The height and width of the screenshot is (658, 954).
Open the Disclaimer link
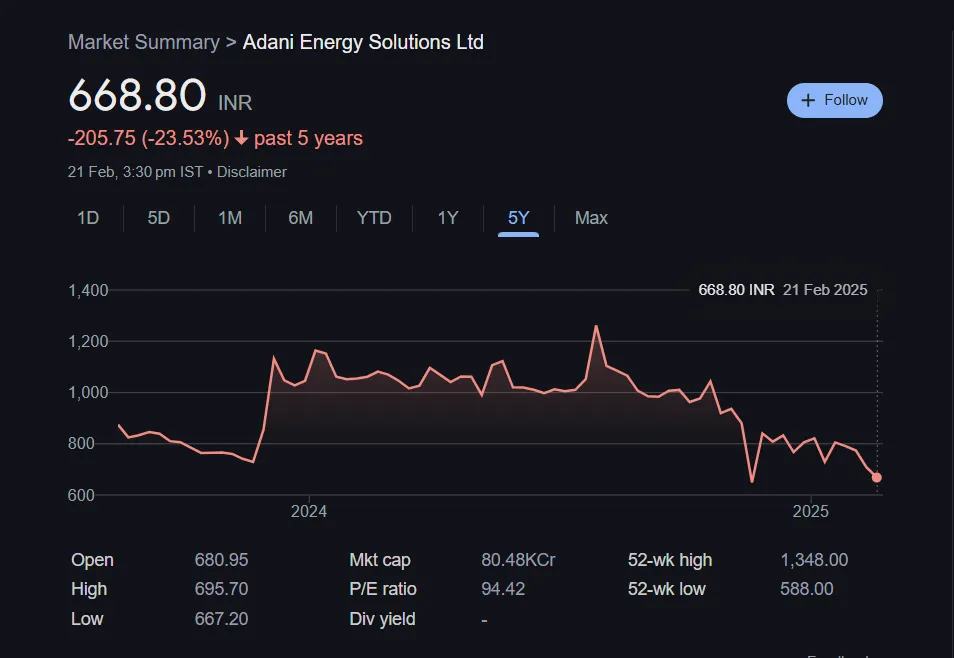click(x=251, y=172)
